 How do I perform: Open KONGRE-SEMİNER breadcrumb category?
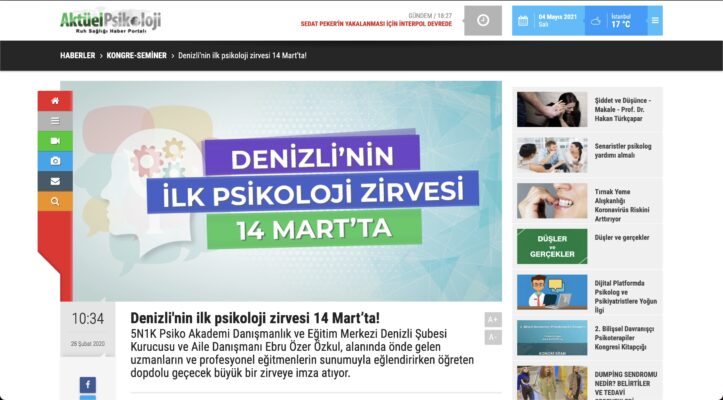point(136,55)
